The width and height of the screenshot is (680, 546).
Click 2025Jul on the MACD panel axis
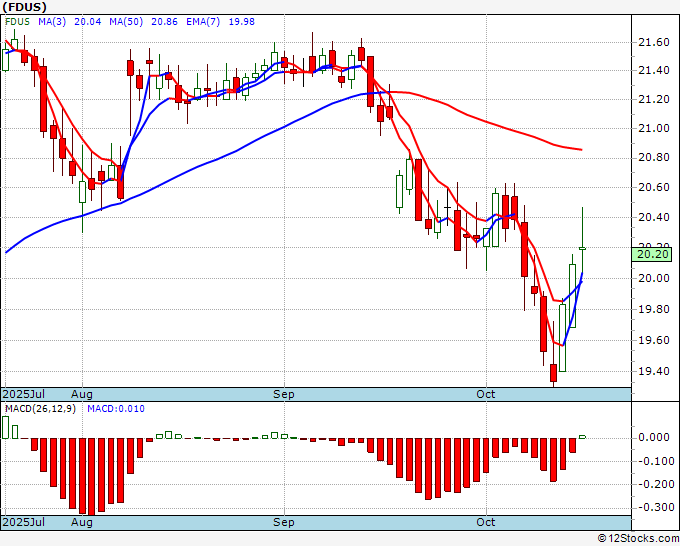(24, 522)
